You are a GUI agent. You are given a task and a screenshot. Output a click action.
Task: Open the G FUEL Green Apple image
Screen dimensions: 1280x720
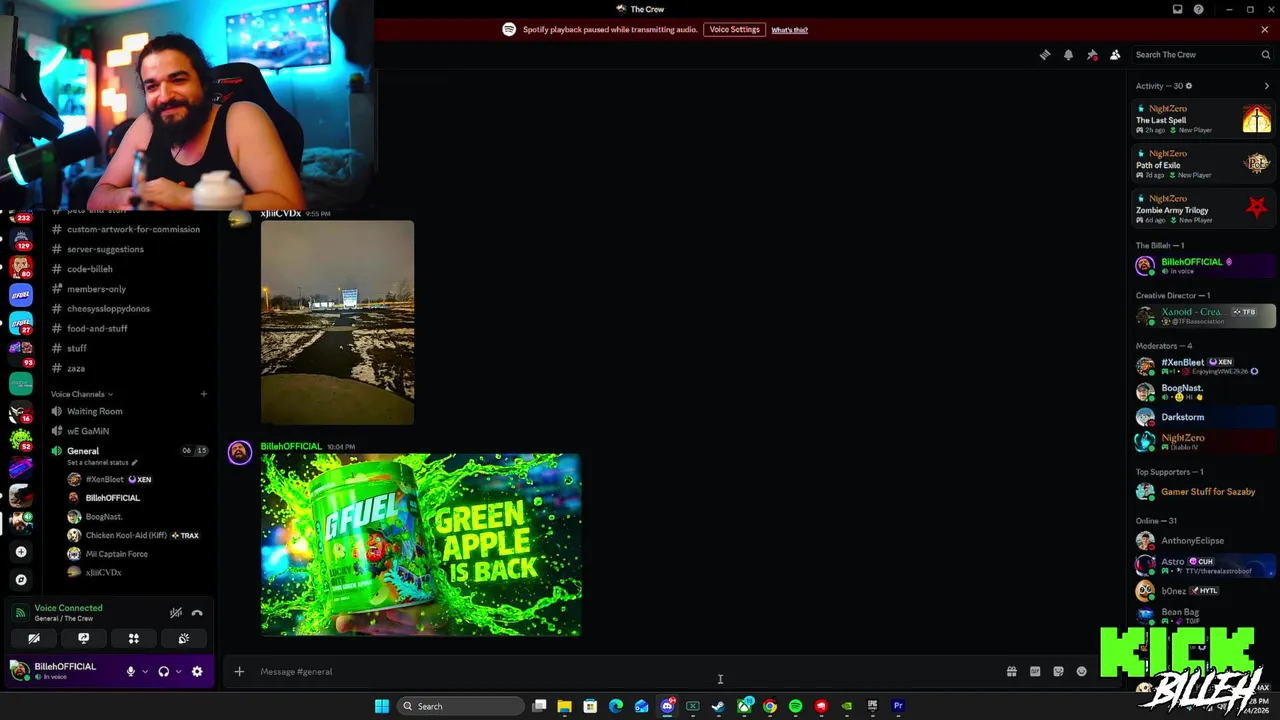tap(421, 545)
